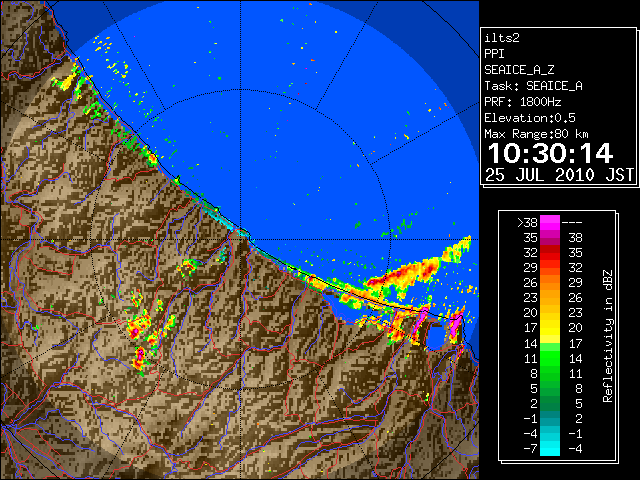
Task: Click the magenta '>38' legend swatch
Action: (550, 223)
